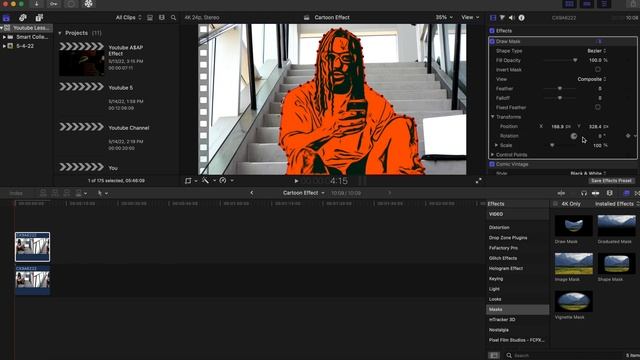
Task: Add a keyframe for Rotation diamond icon
Action: (x=628, y=136)
